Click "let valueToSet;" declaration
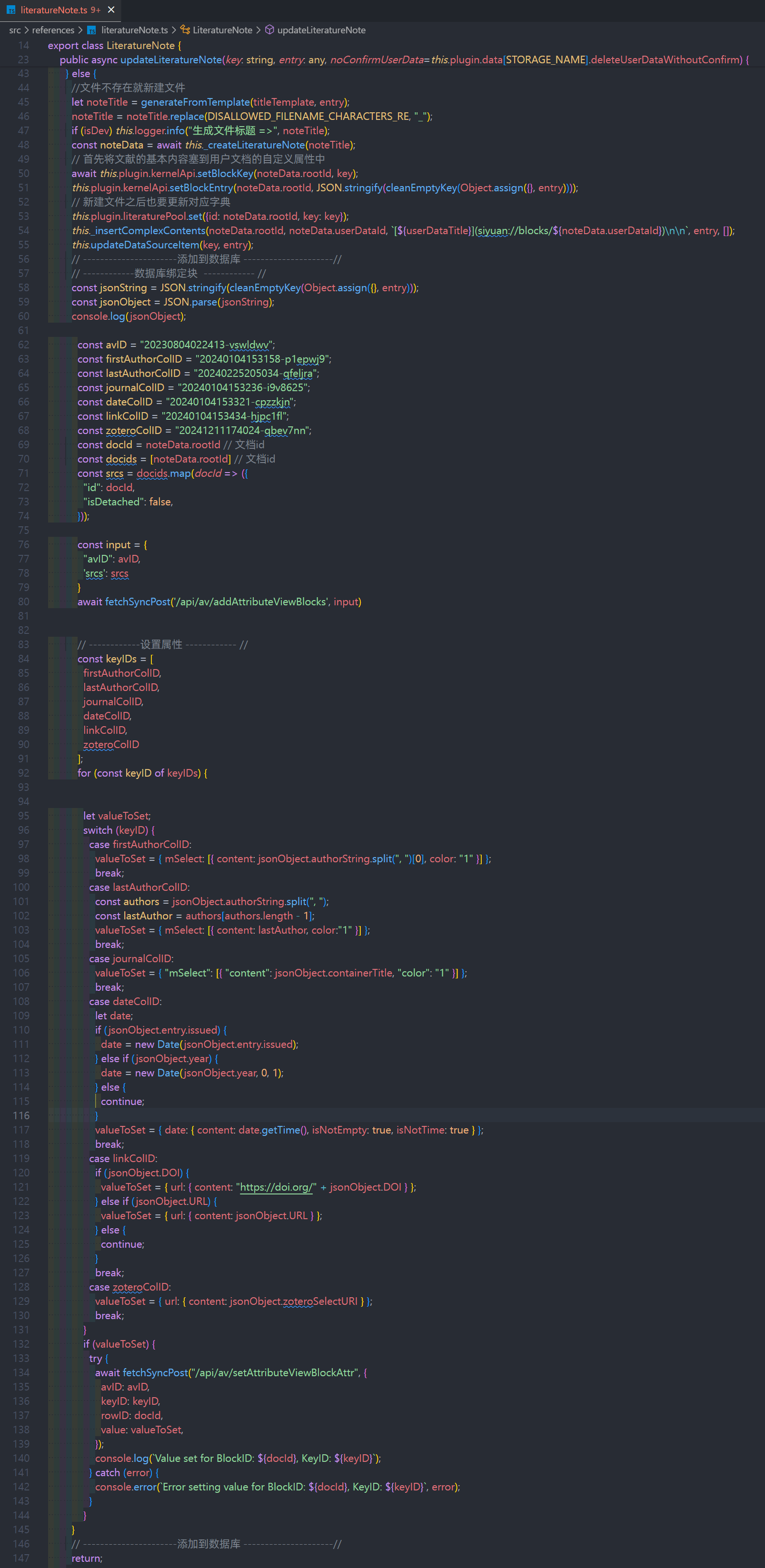 click(117, 816)
